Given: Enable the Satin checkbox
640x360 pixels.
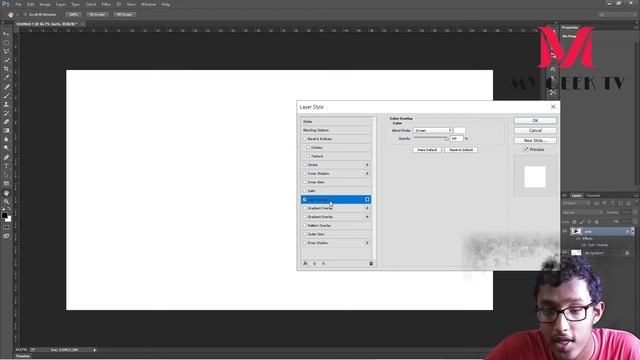Looking at the screenshot, I should click(x=304, y=191).
